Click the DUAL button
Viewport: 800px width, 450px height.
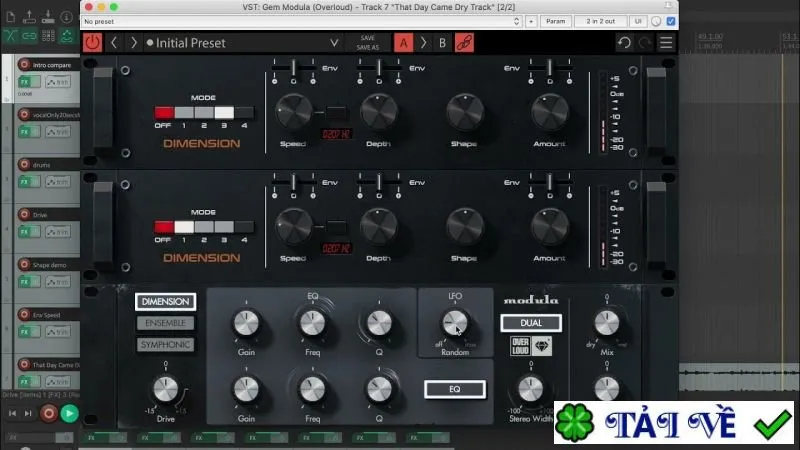tap(531, 323)
